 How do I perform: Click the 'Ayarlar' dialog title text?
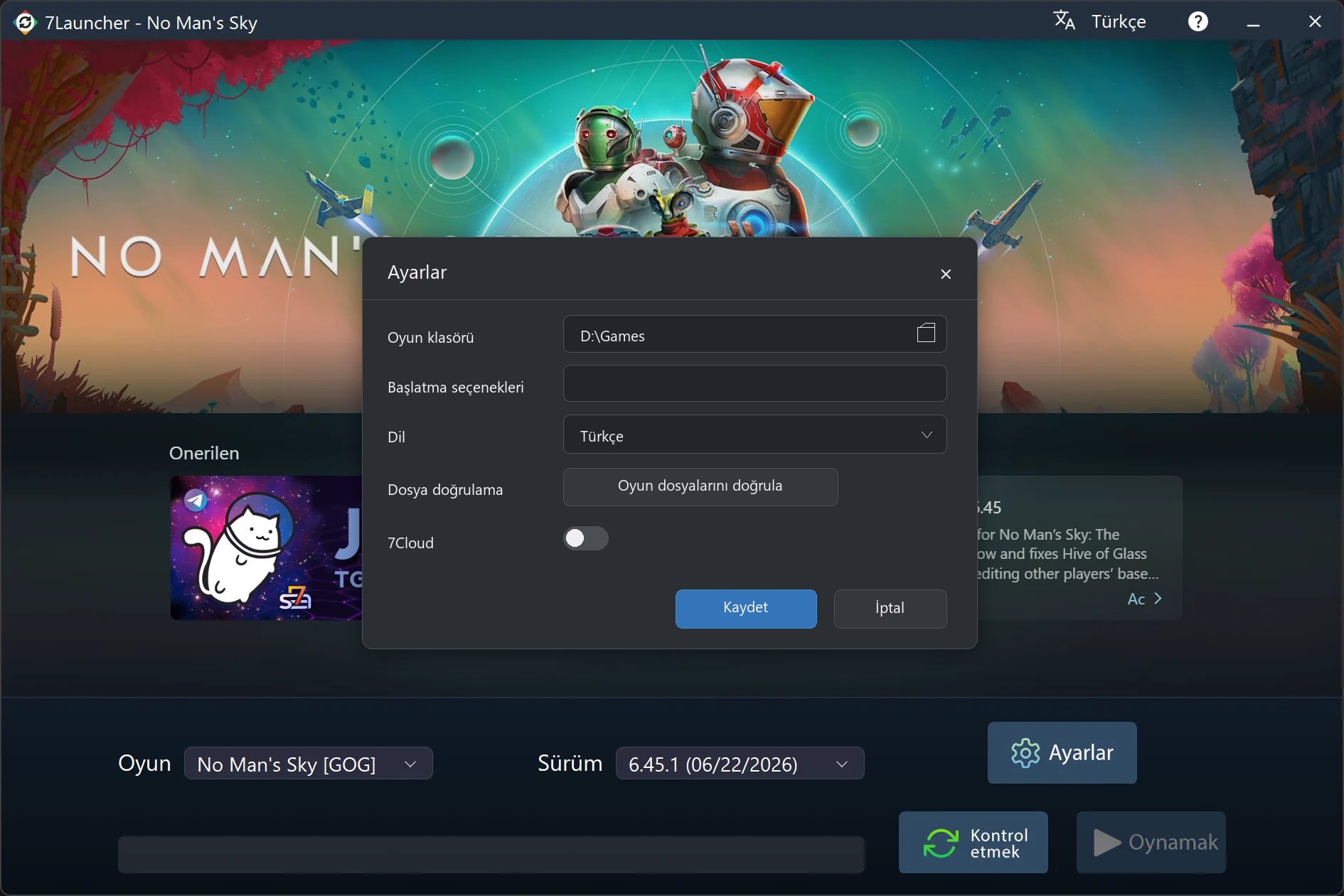point(417,272)
